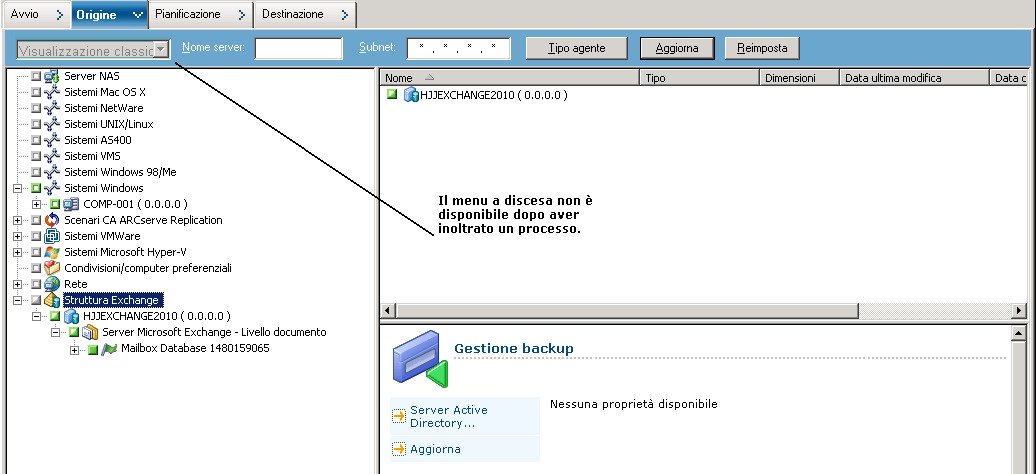1036x474 pixels.
Task: Collapse the Sistemi Windows node
Action: (17, 188)
